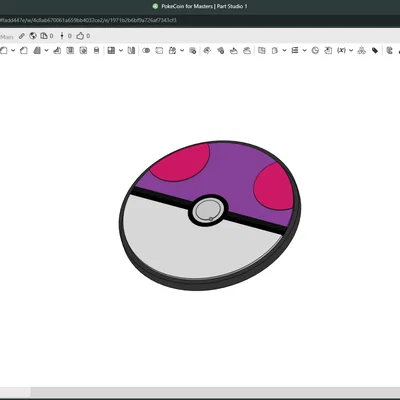Select the Chamfer tool icon
This screenshot has width=400, height=400.
[24, 51]
